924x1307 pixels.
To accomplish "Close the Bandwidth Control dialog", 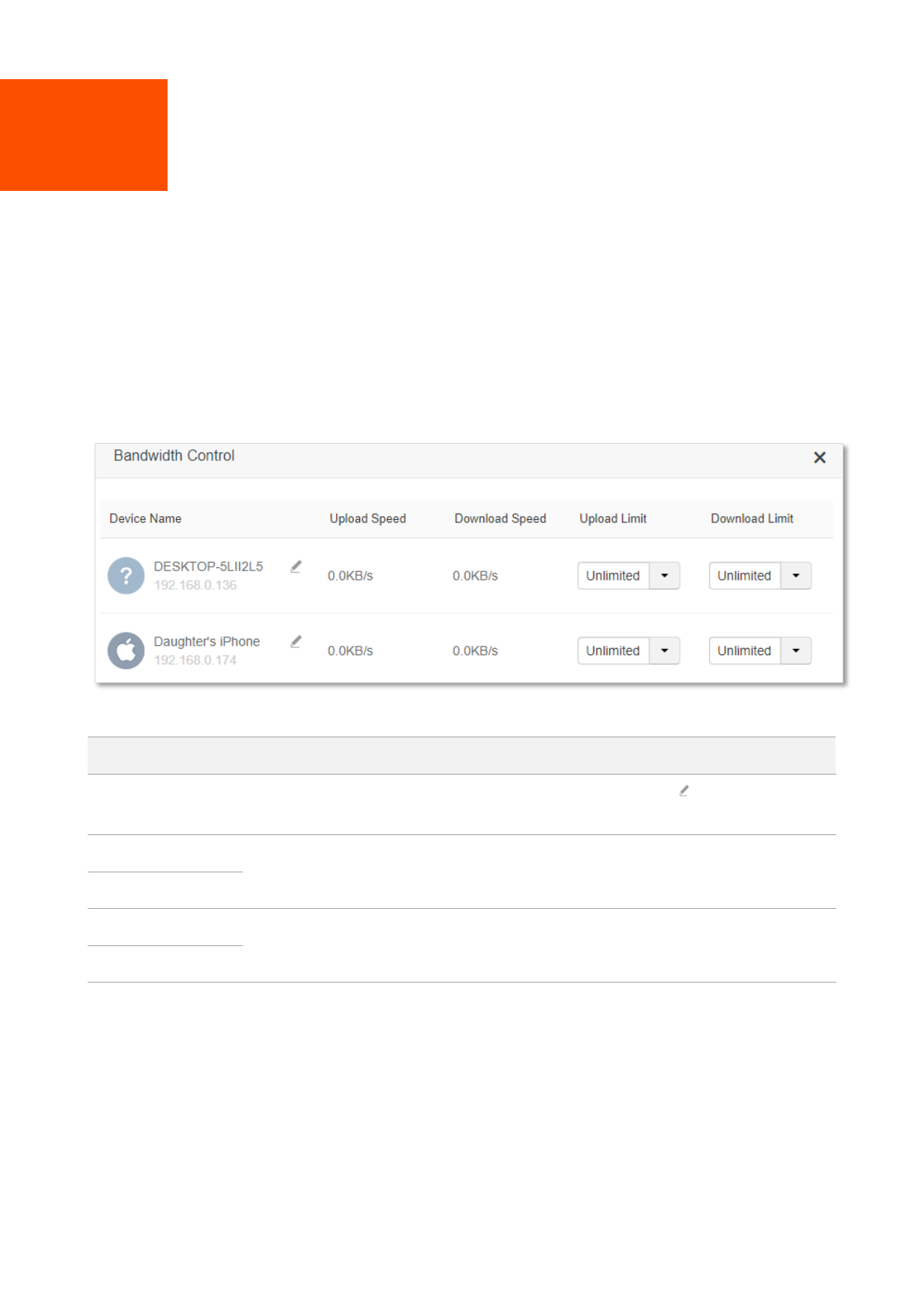I will tap(819, 458).
